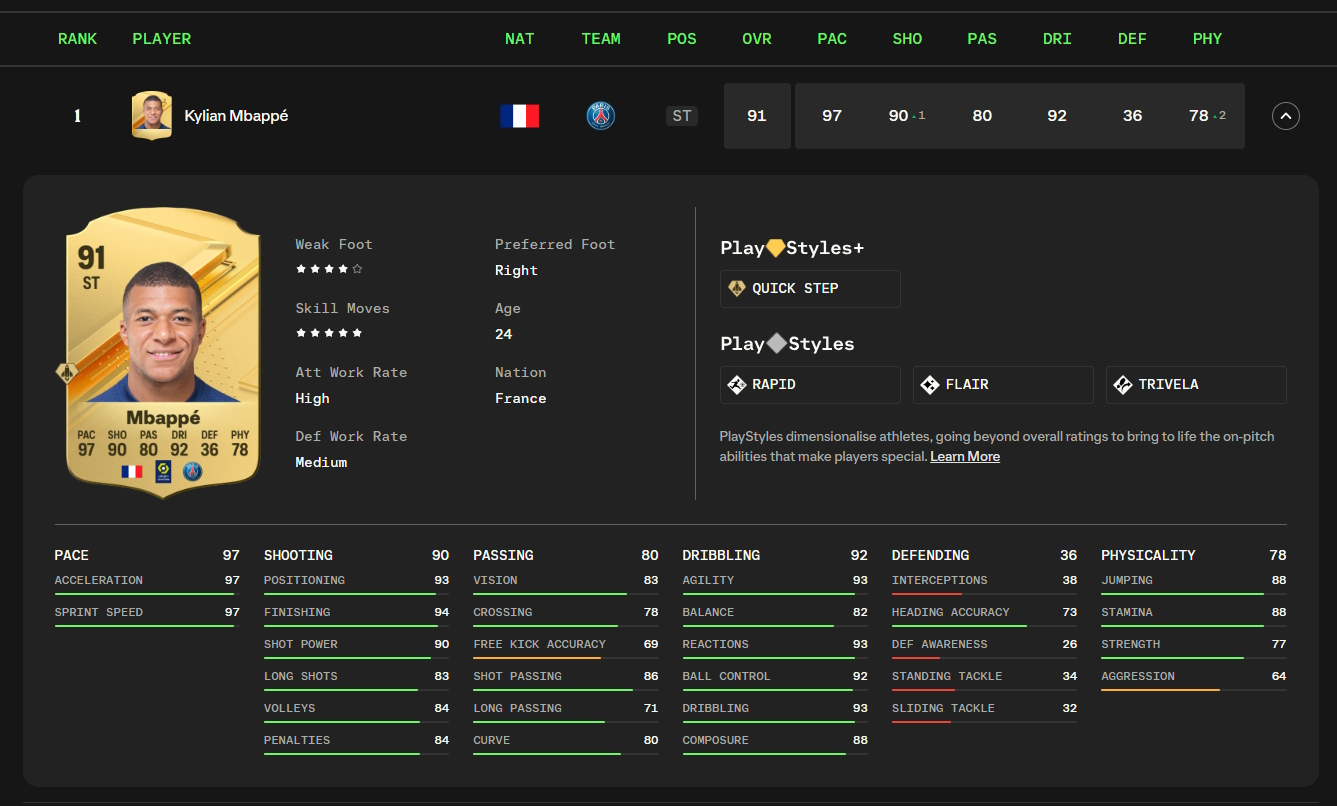1337x806 pixels.
Task: Click the grey diamond in the PlayStyles heading
Action: point(777,344)
